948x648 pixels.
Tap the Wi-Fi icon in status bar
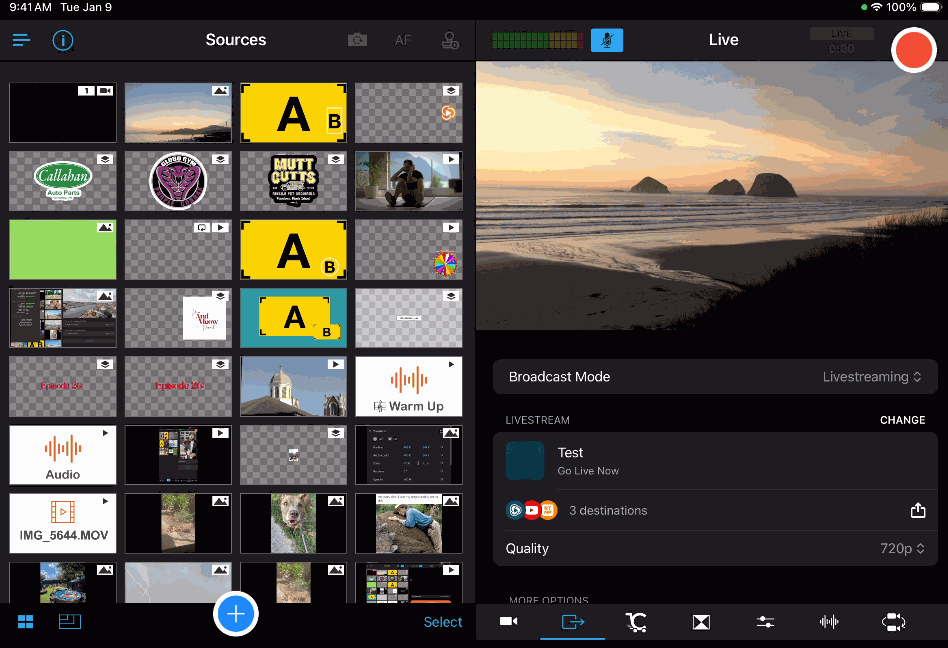[x=876, y=7]
